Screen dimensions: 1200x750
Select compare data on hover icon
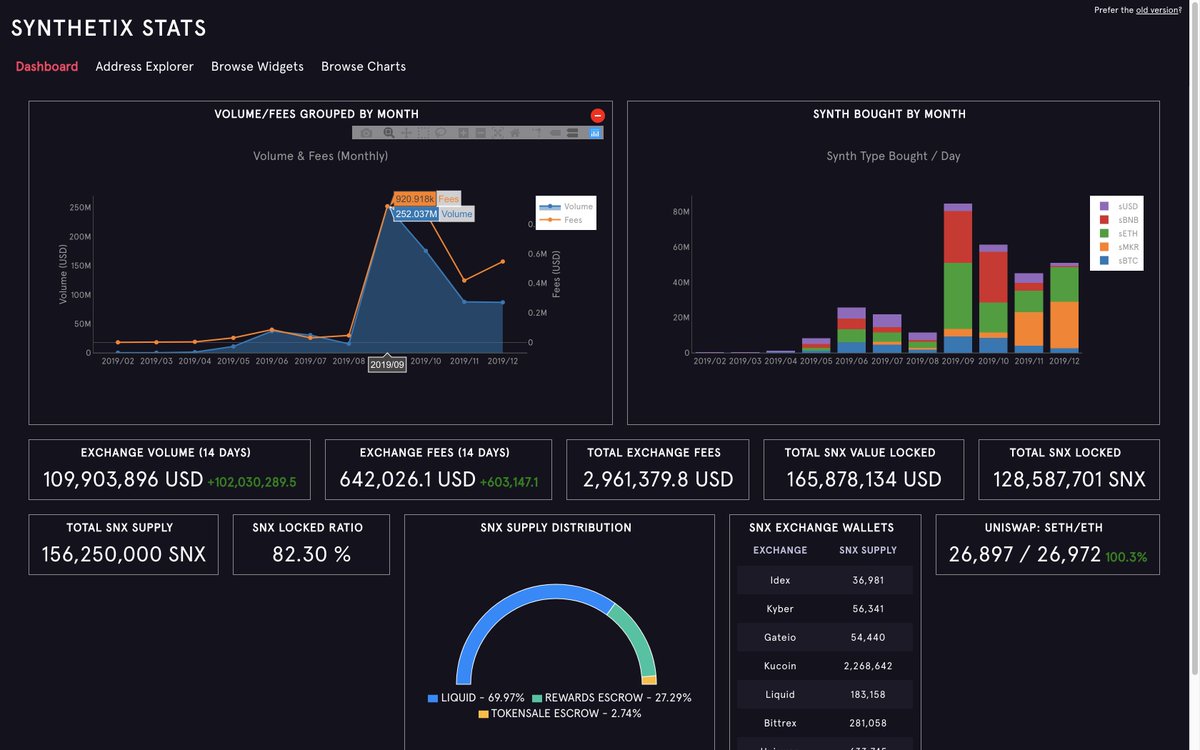pyautogui.click(x=573, y=133)
